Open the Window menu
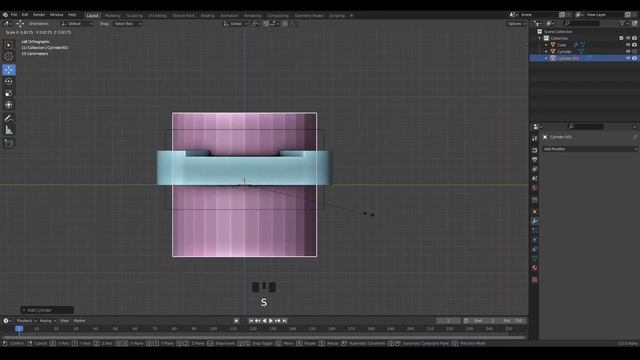Viewport: 640px width, 360px height. [56, 15]
